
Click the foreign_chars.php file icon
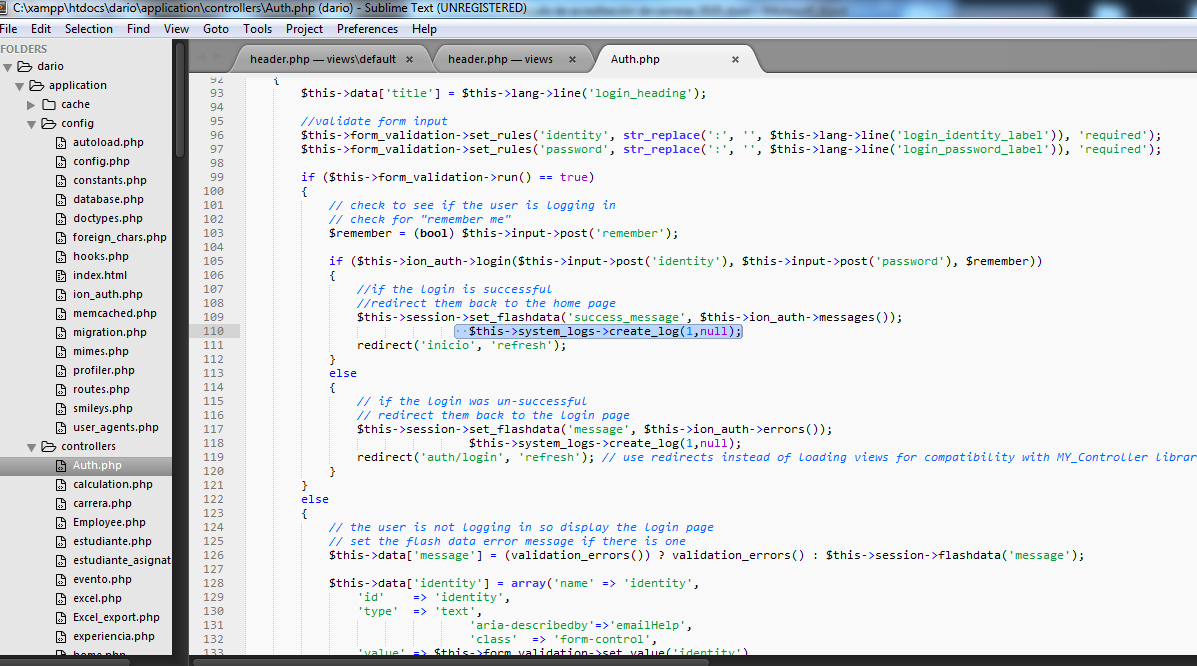pyautogui.click(x=61, y=238)
